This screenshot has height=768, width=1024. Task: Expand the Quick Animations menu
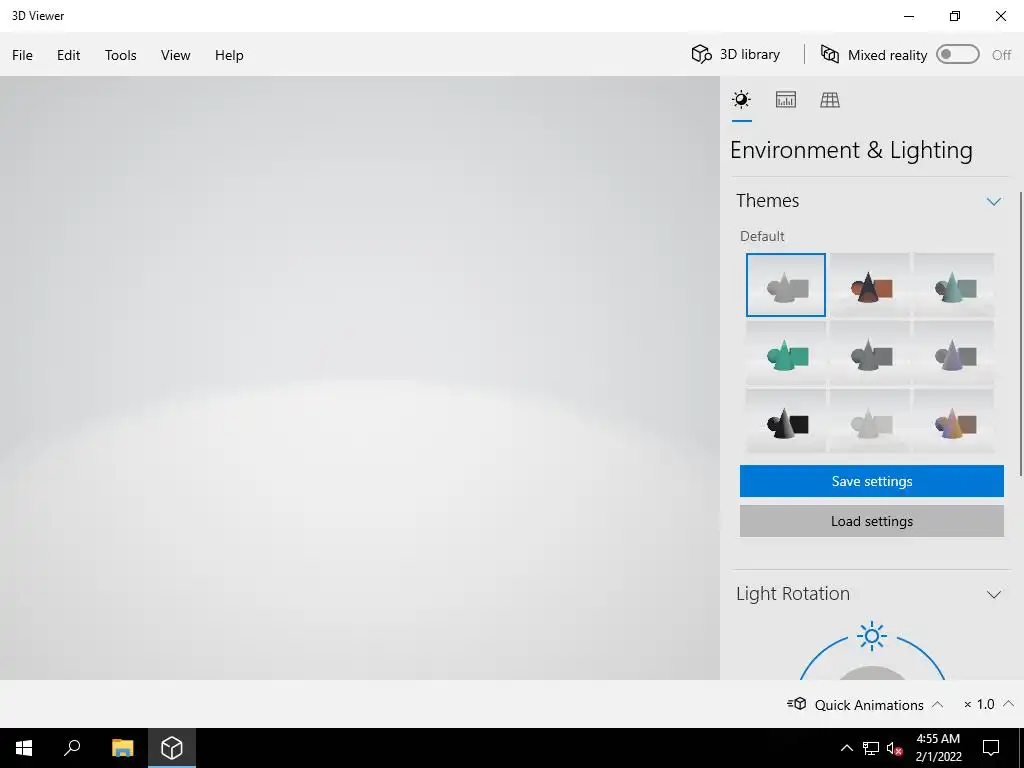point(866,705)
